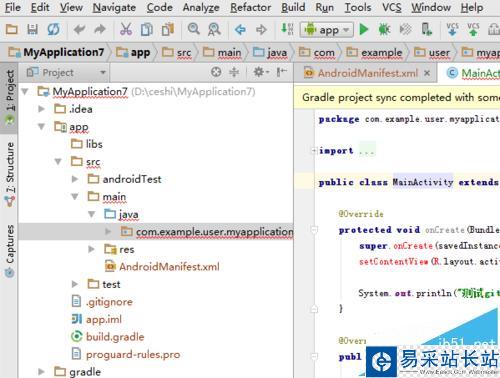
Task: Select build.gradle file in tree
Action: pyautogui.click(x=108, y=337)
